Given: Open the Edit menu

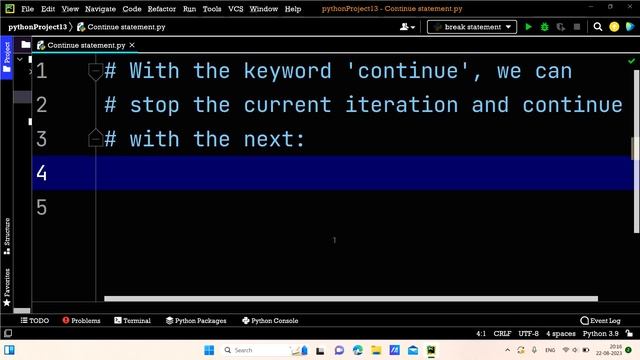Looking at the screenshot, I should coord(48,9).
